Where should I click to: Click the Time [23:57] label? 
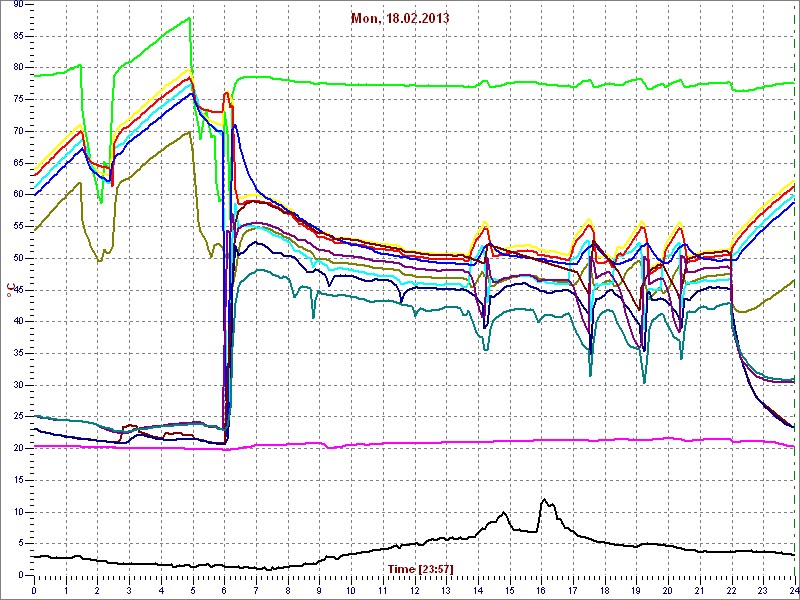421,568
